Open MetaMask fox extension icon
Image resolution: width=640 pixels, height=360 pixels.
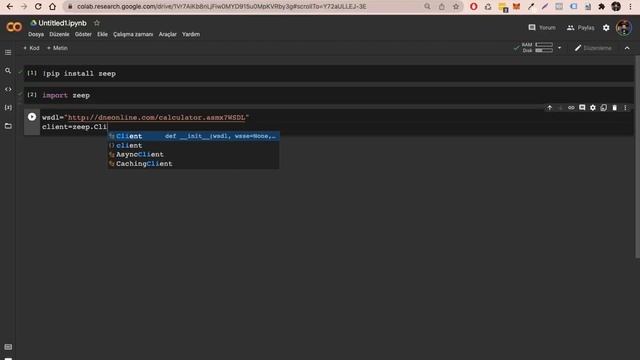point(516,7)
